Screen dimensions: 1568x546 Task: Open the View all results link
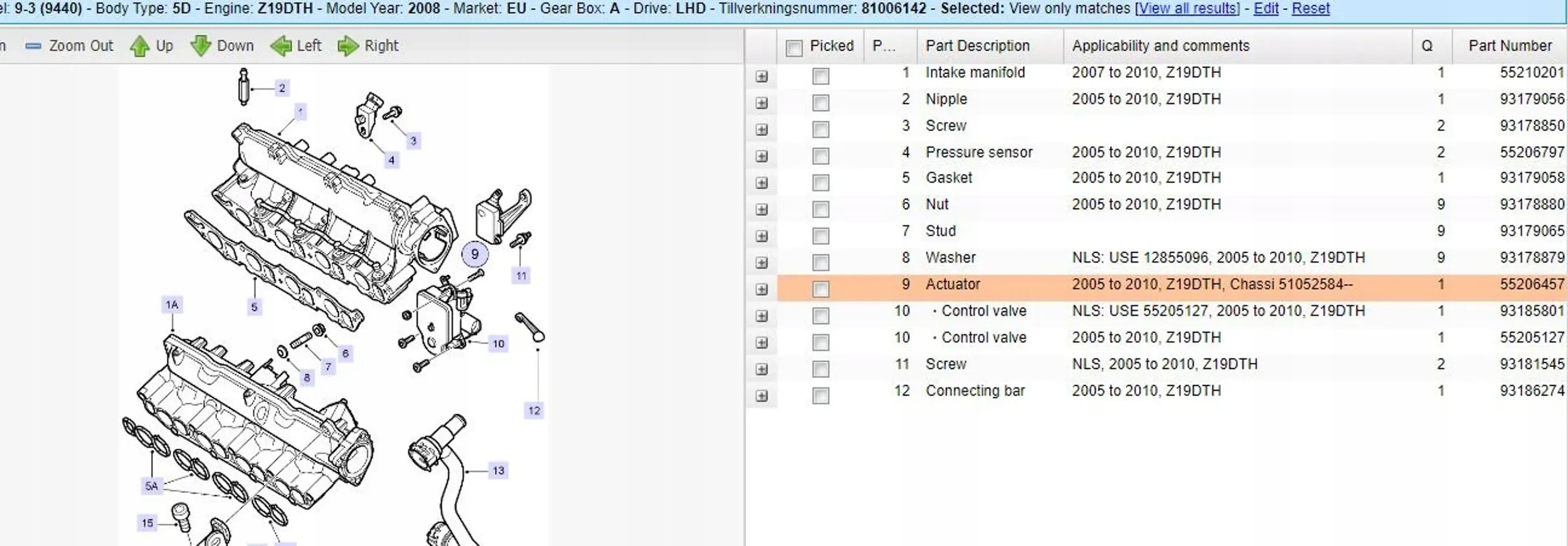pyautogui.click(x=1188, y=9)
